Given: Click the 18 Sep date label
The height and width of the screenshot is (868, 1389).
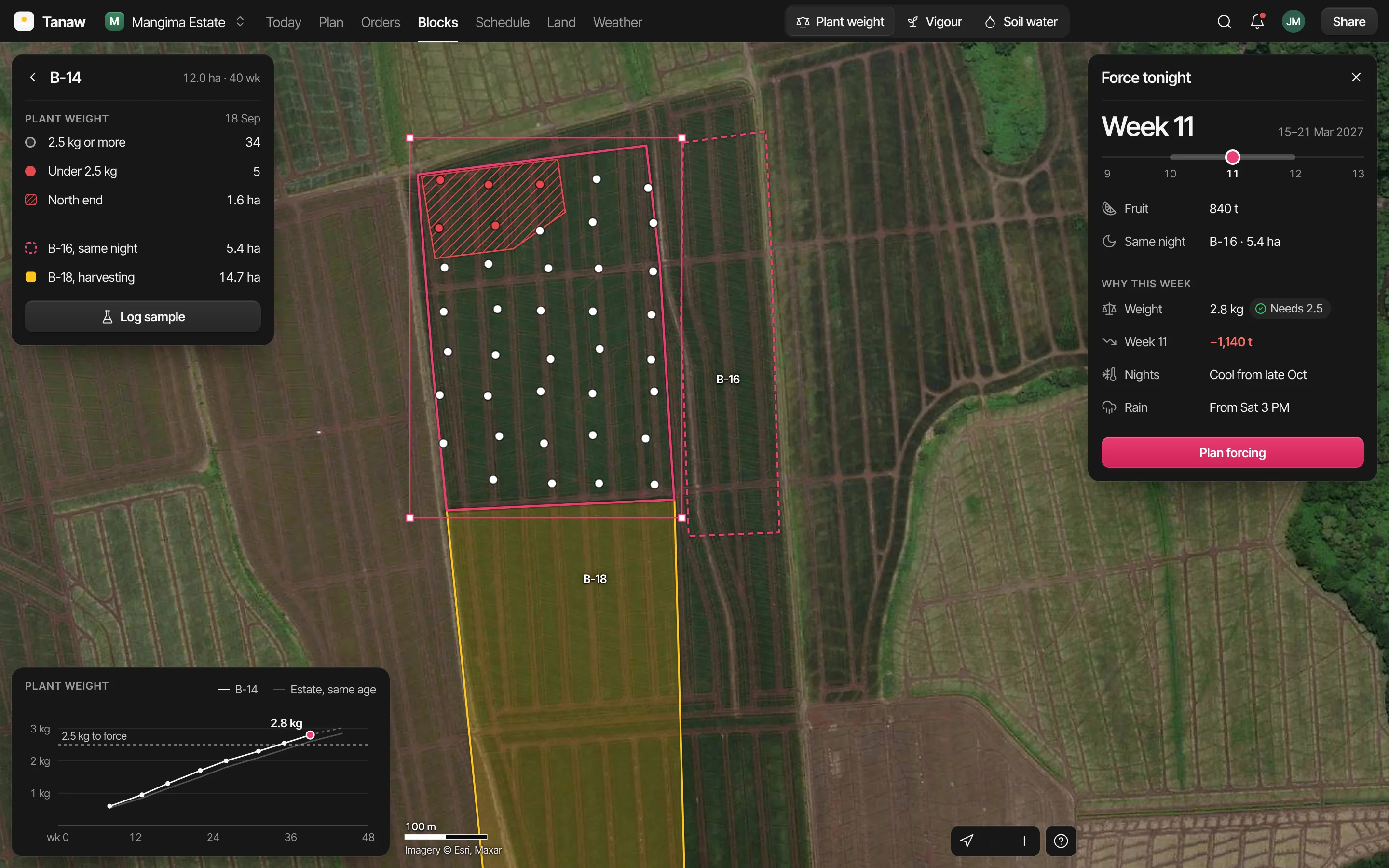Looking at the screenshot, I should point(242,118).
